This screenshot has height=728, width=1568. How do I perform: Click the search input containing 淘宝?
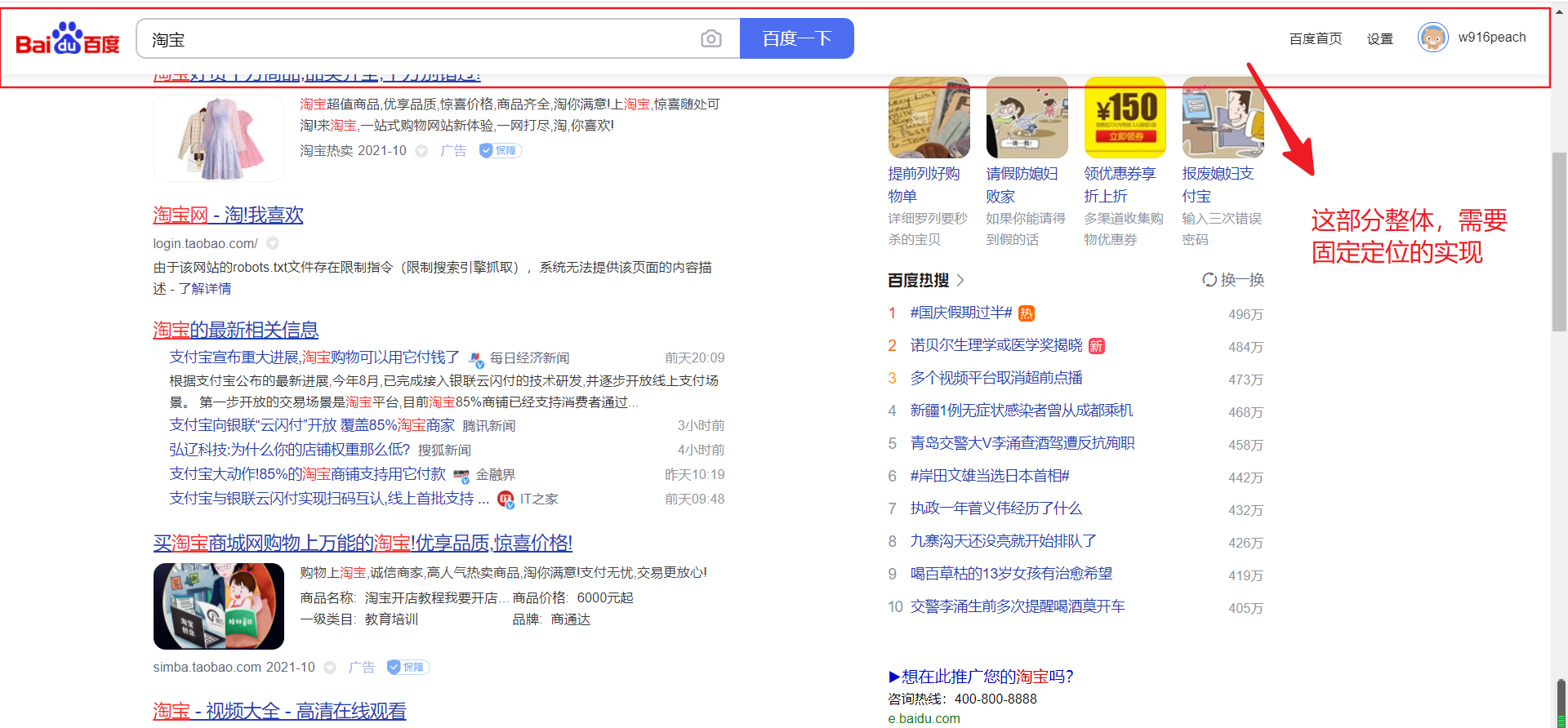(416, 39)
